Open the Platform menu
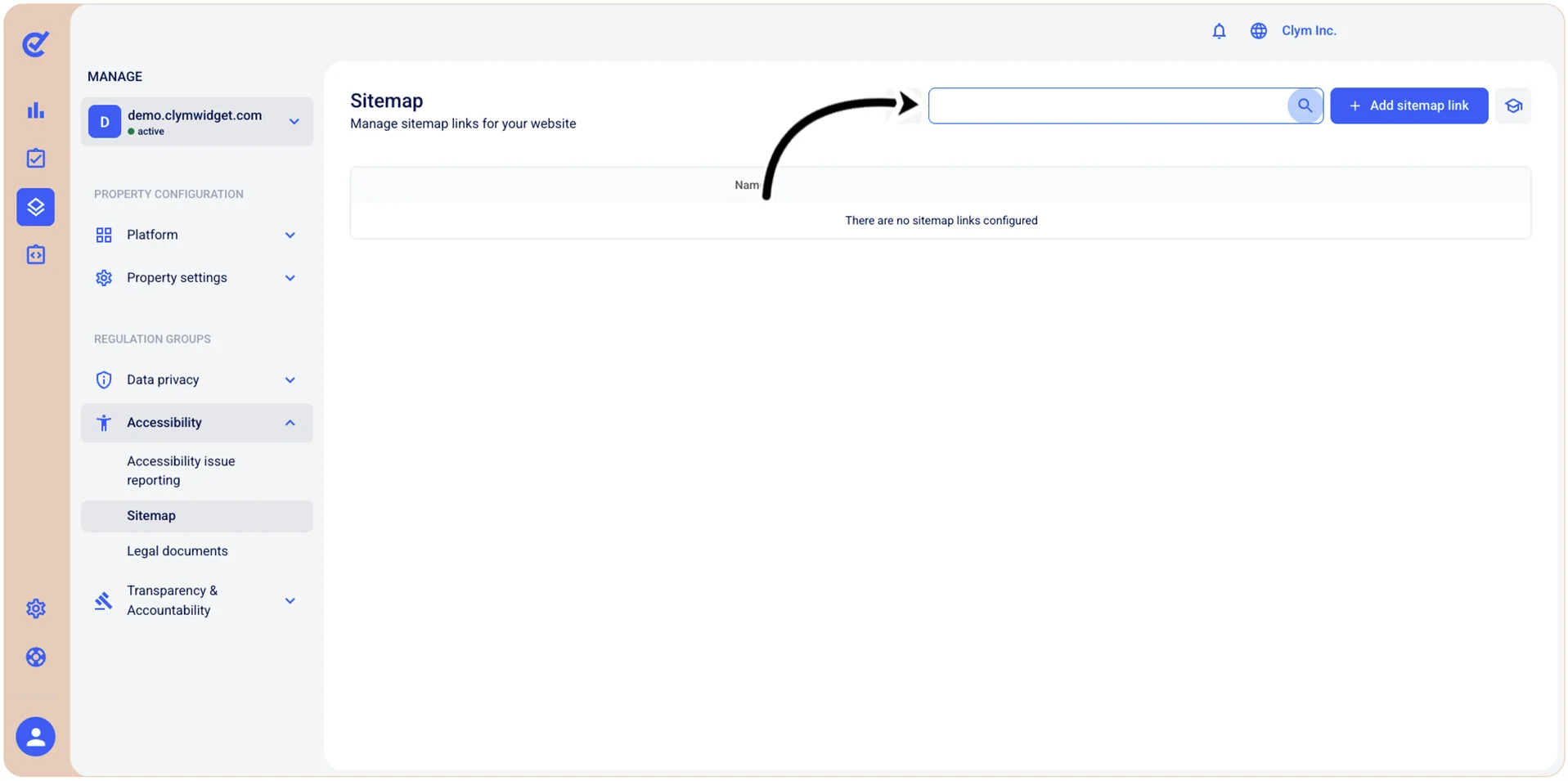 (x=196, y=236)
